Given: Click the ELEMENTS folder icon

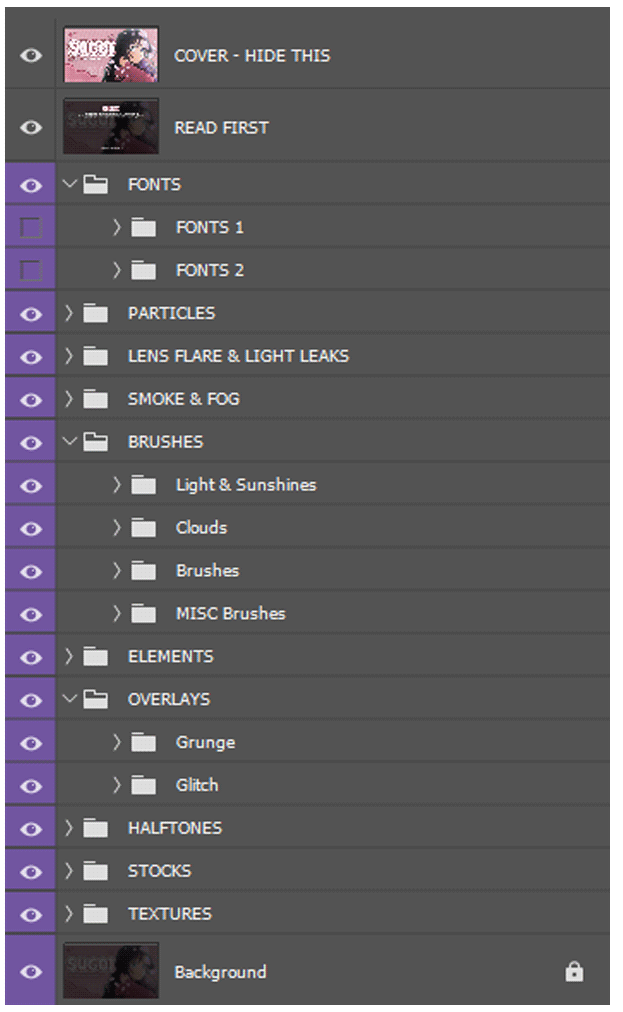Looking at the screenshot, I should click(x=96, y=656).
